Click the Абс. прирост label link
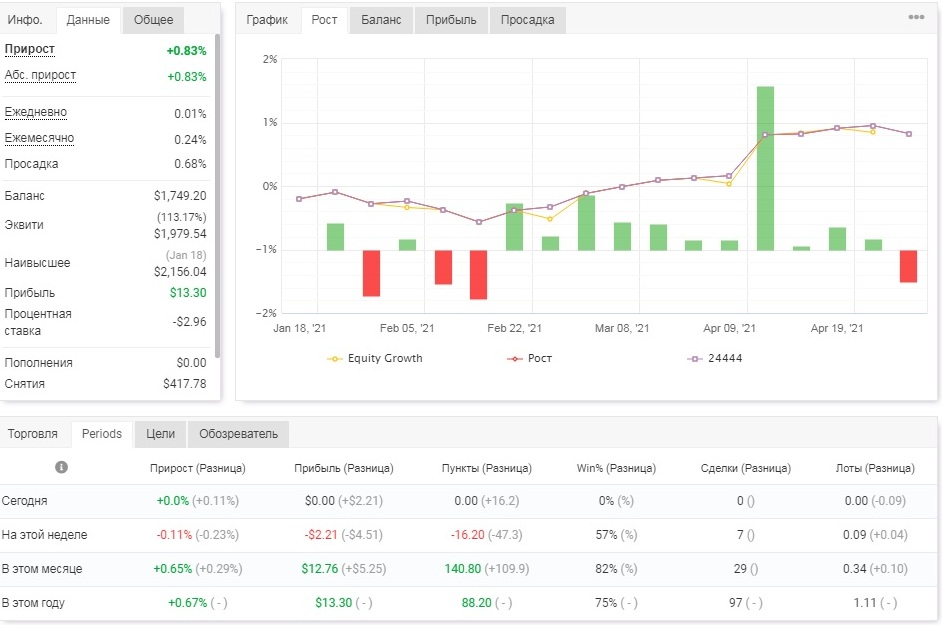 tap(40, 75)
